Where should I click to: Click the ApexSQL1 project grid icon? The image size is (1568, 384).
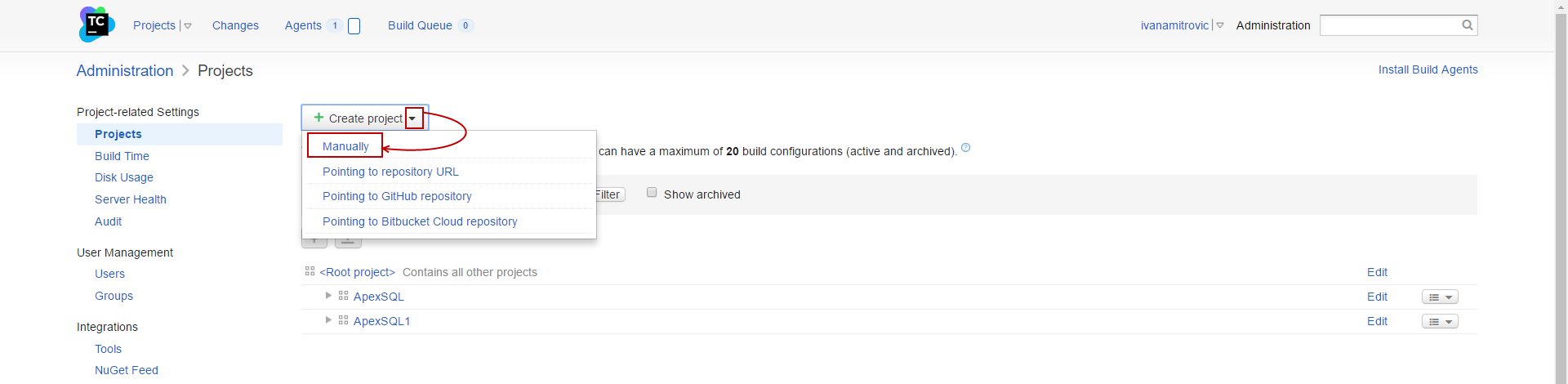(343, 320)
